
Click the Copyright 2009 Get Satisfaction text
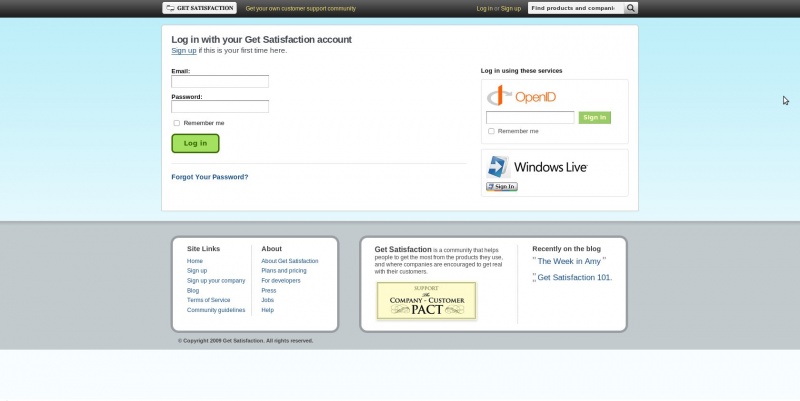pos(245,341)
